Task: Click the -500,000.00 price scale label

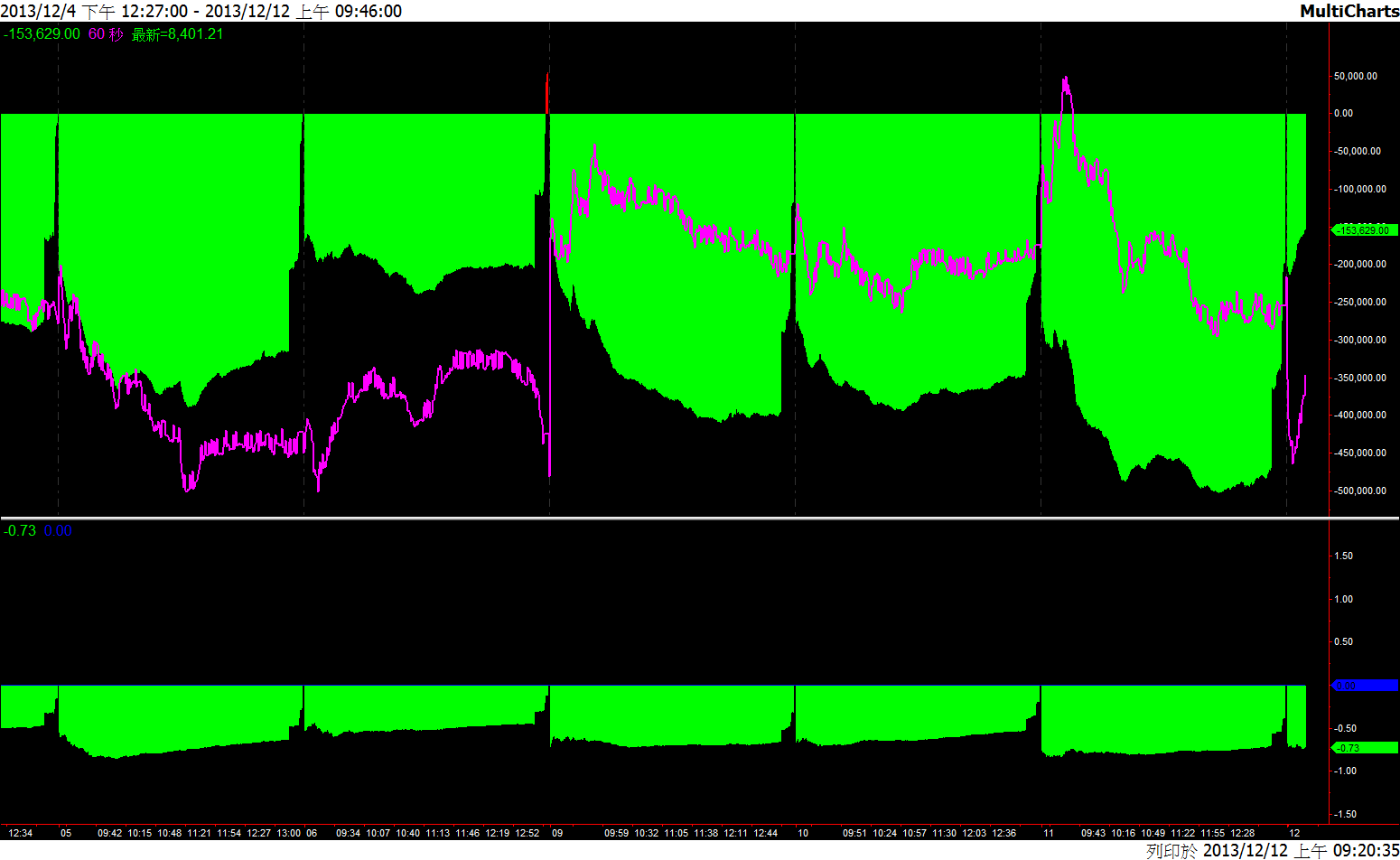Action: pos(1359,491)
